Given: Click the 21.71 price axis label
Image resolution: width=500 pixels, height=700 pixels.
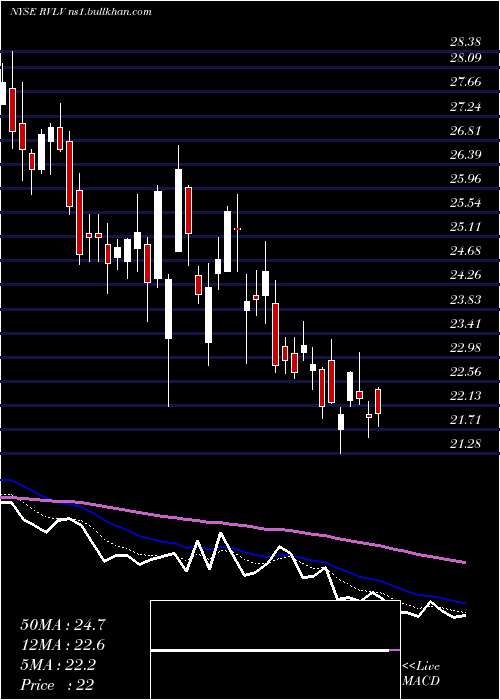Looking at the screenshot, I should 466,420.
